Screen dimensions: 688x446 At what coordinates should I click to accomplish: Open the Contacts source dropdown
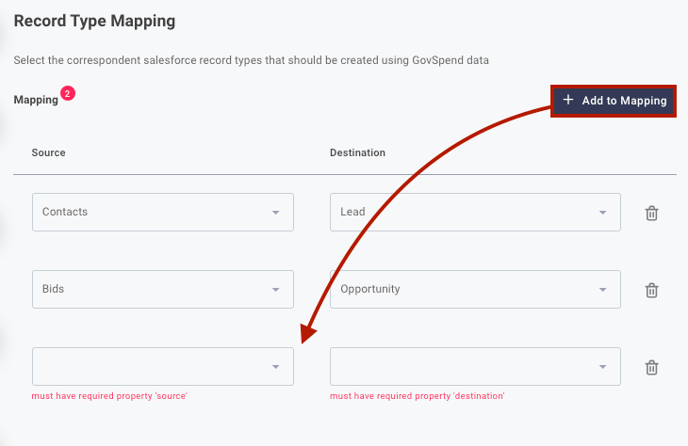(x=163, y=212)
